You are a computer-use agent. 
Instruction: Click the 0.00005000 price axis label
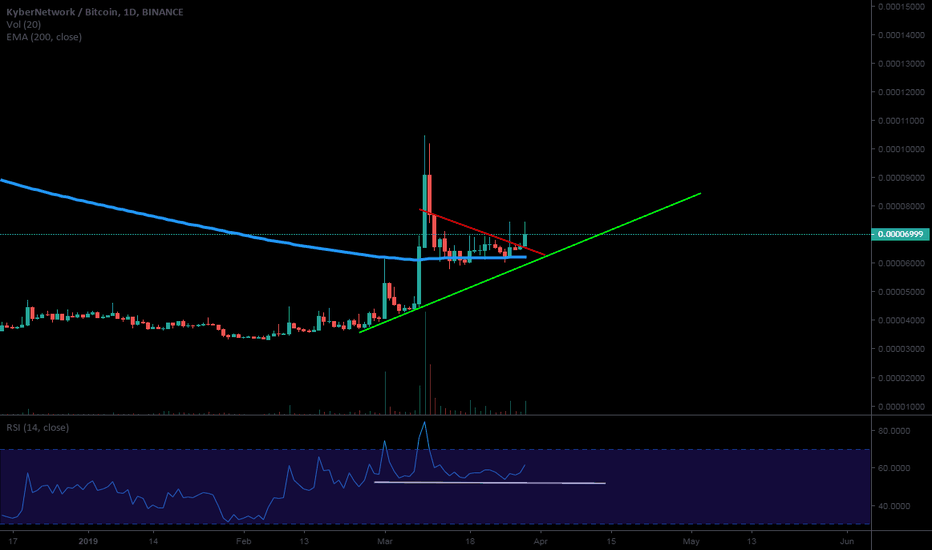pos(902,292)
